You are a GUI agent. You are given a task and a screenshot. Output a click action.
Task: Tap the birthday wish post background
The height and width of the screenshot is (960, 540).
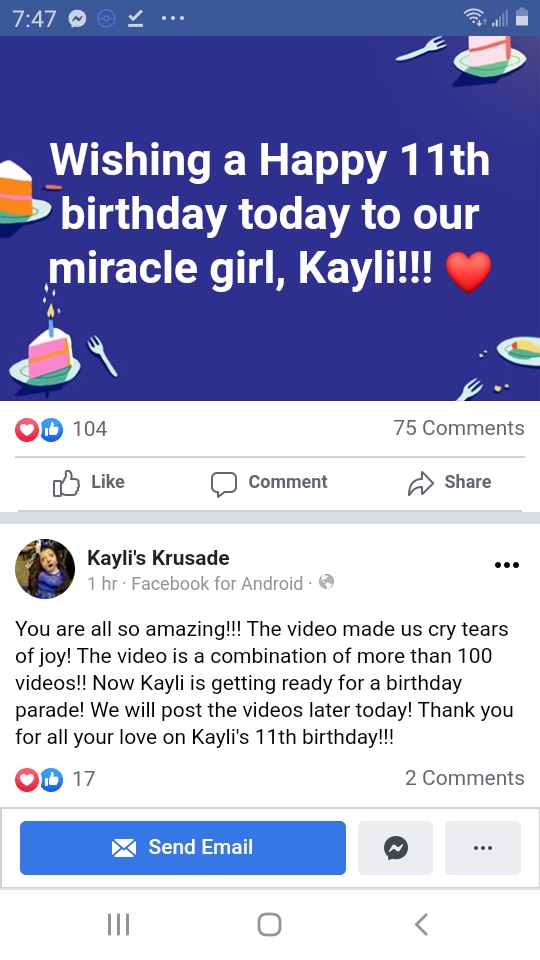(270, 218)
